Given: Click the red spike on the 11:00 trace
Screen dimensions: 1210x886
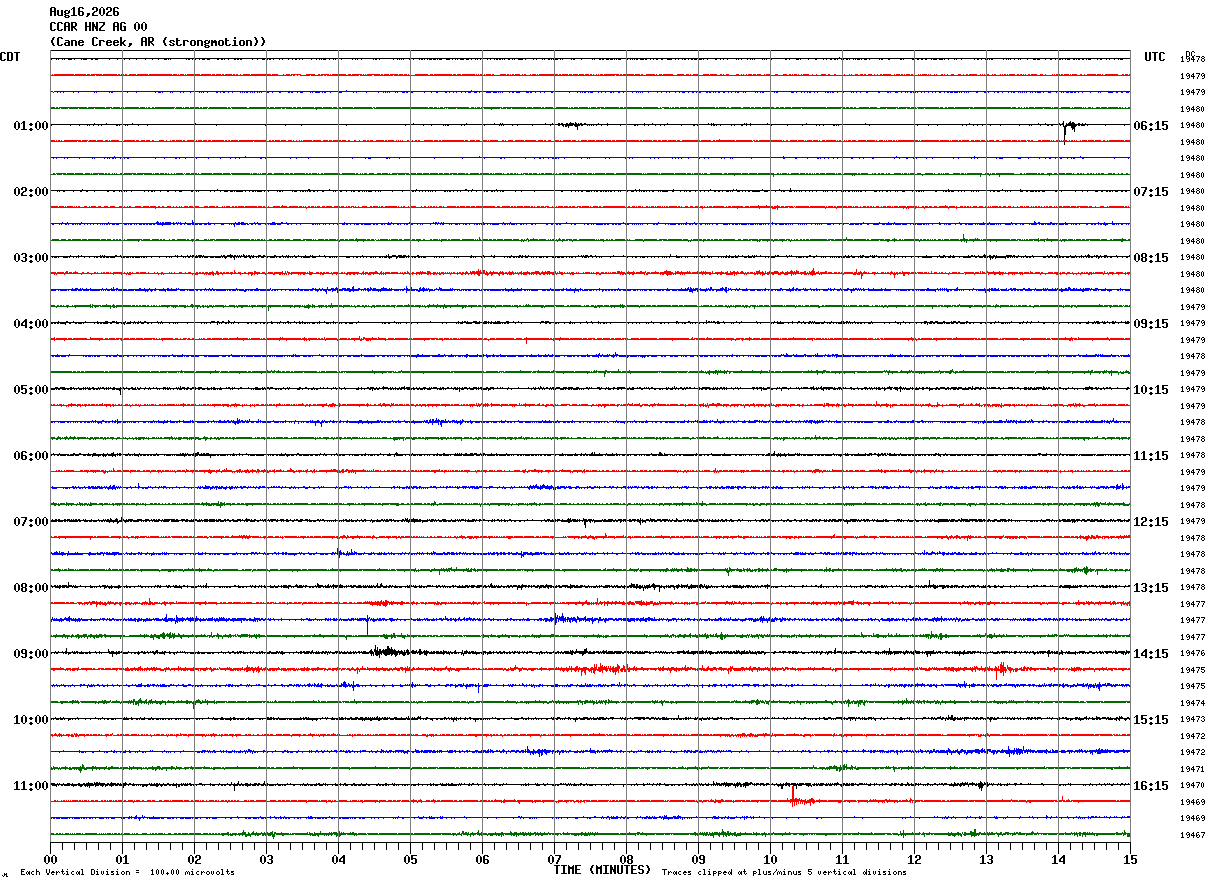Looking at the screenshot, I should coord(793,796).
